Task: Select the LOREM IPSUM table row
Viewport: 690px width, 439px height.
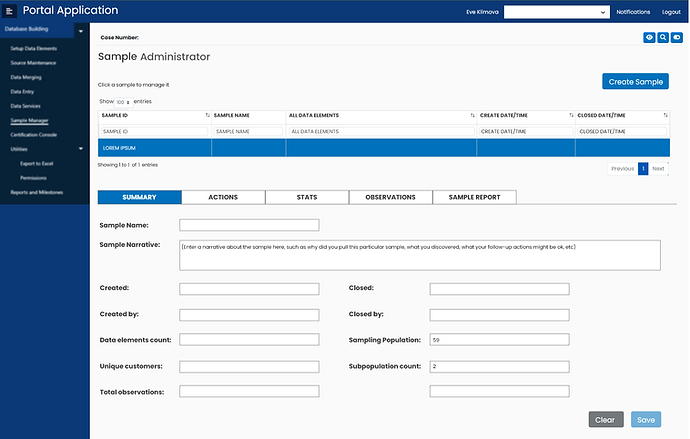Action: [384, 148]
